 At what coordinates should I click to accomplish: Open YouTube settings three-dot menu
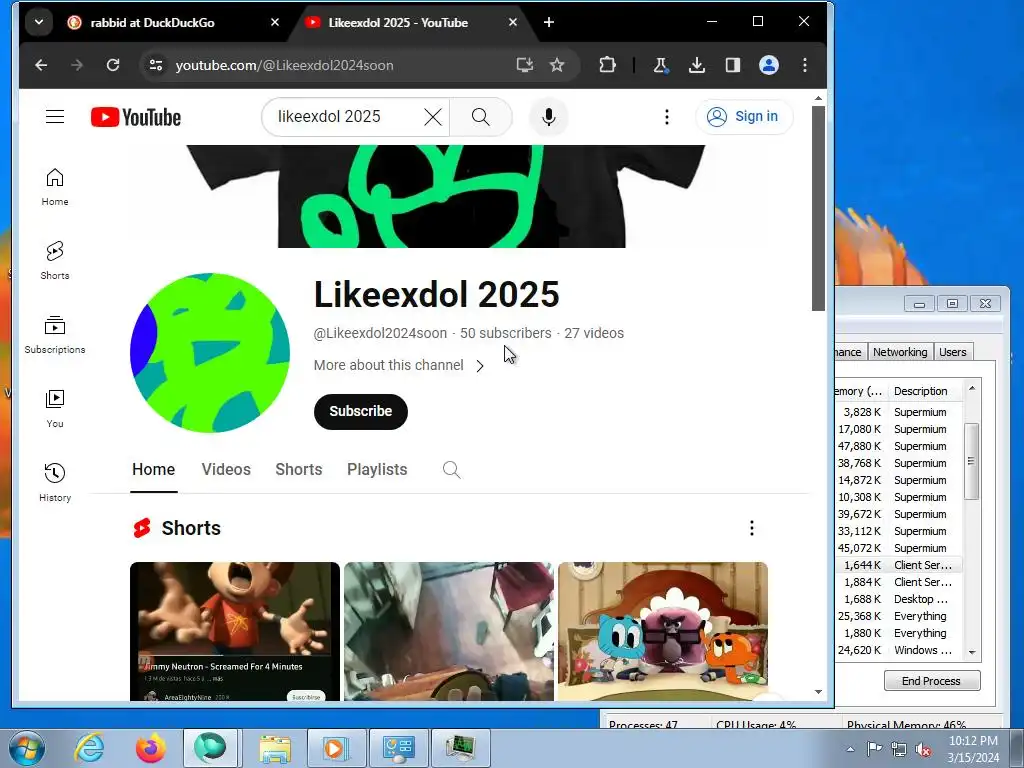click(666, 117)
